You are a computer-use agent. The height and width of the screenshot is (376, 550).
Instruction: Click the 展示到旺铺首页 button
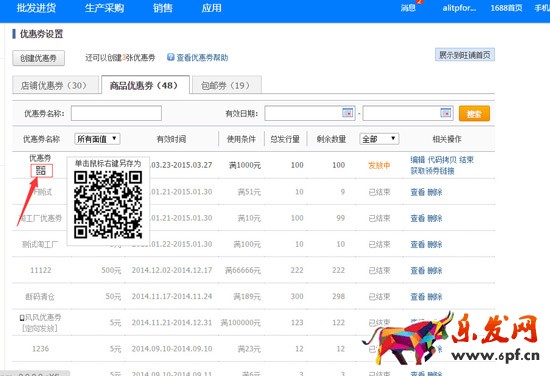pyautogui.click(x=465, y=55)
